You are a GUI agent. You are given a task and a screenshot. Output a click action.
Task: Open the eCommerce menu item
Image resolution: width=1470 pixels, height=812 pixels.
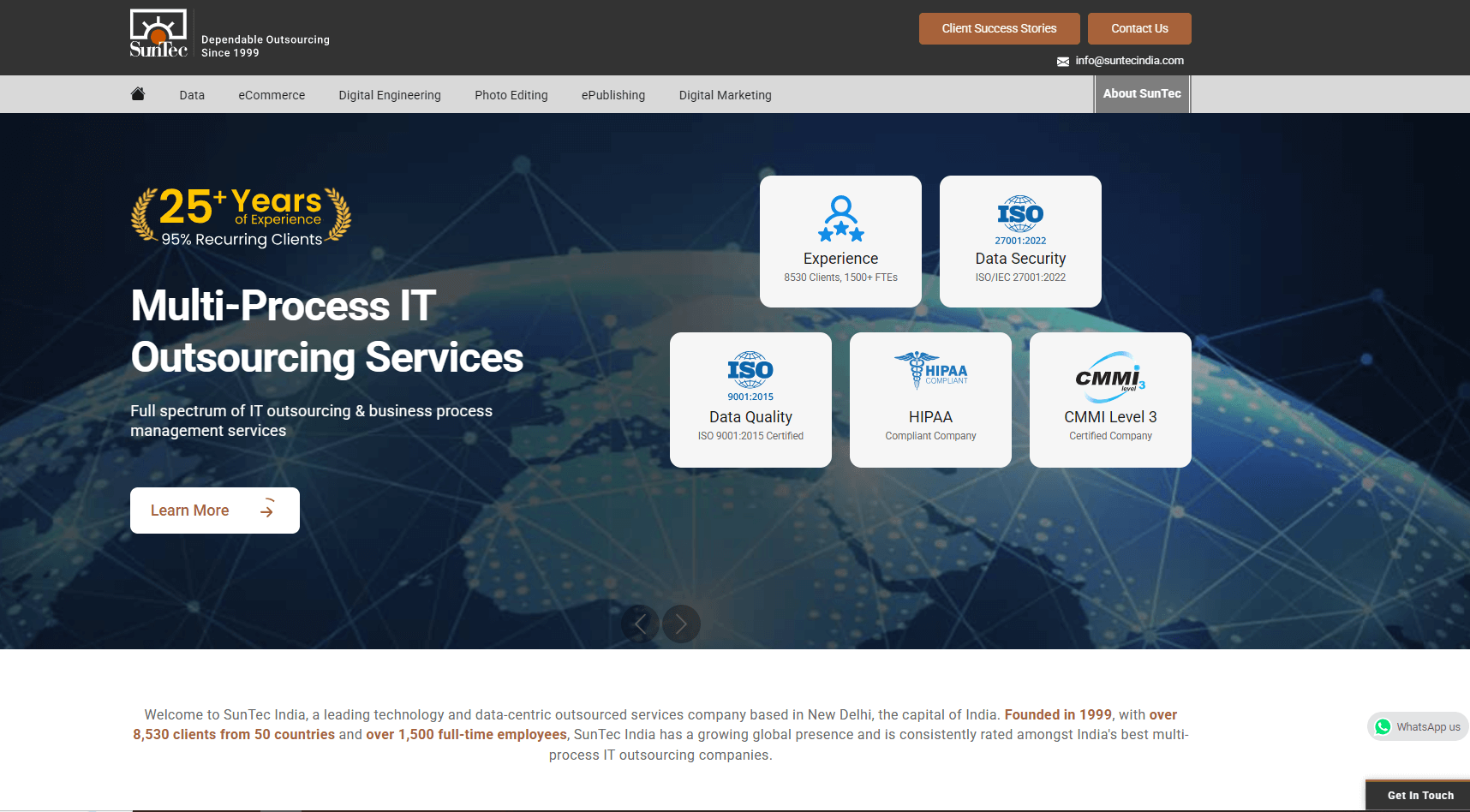[272, 95]
